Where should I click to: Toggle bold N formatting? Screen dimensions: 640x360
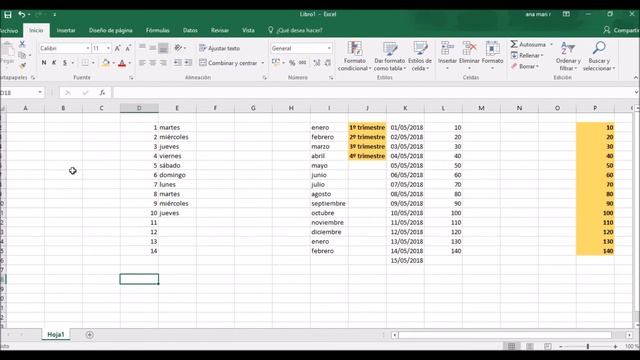pyautogui.click(x=44, y=62)
